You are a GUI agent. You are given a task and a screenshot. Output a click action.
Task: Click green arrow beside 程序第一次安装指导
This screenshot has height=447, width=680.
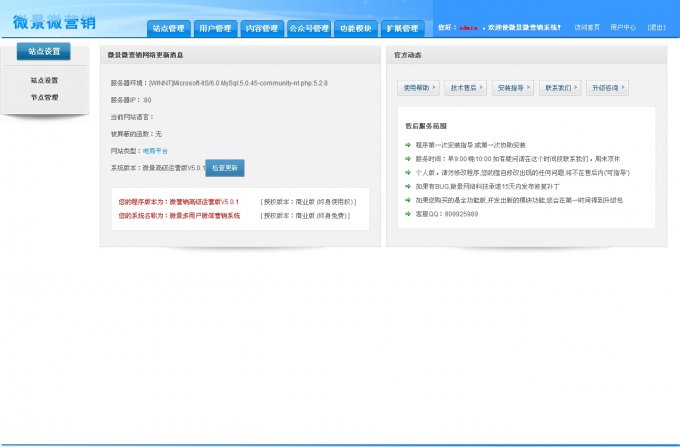(408, 145)
